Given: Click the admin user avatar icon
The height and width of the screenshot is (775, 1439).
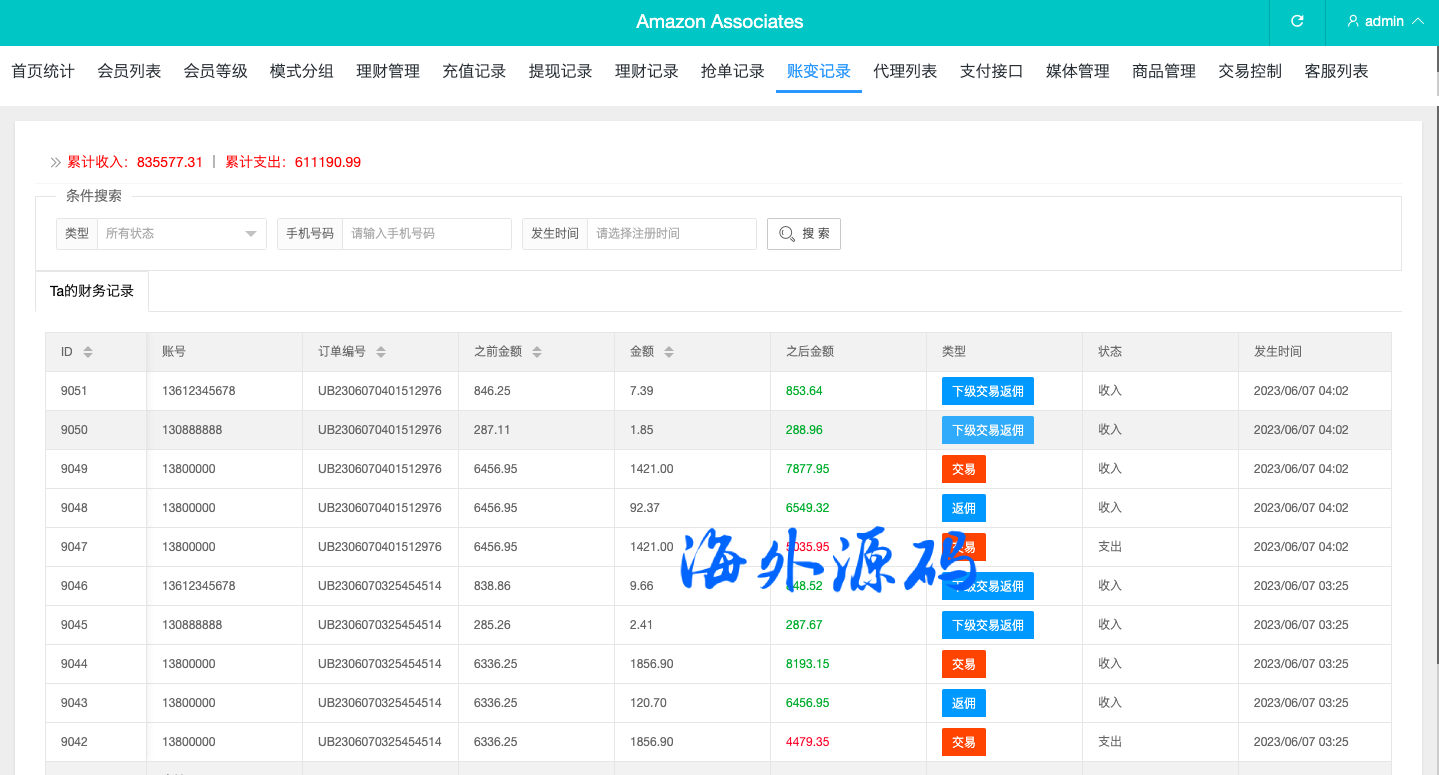Looking at the screenshot, I should pyautogui.click(x=1353, y=21).
